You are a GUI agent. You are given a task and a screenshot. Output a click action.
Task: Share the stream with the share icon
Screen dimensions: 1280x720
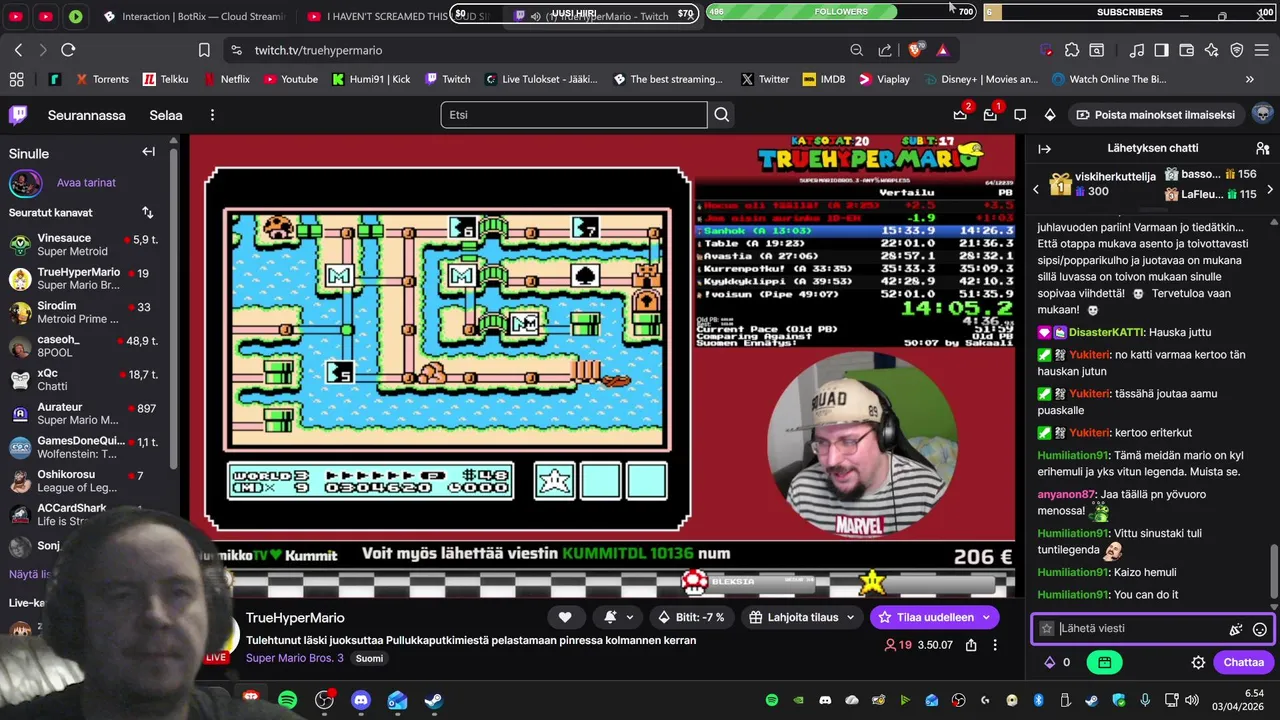tap(971, 645)
